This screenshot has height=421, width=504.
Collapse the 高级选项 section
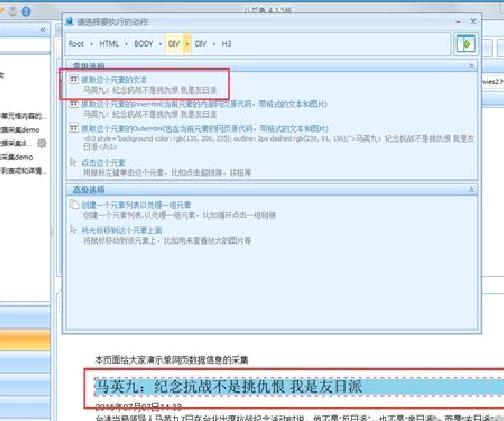click(x=471, y=189)
